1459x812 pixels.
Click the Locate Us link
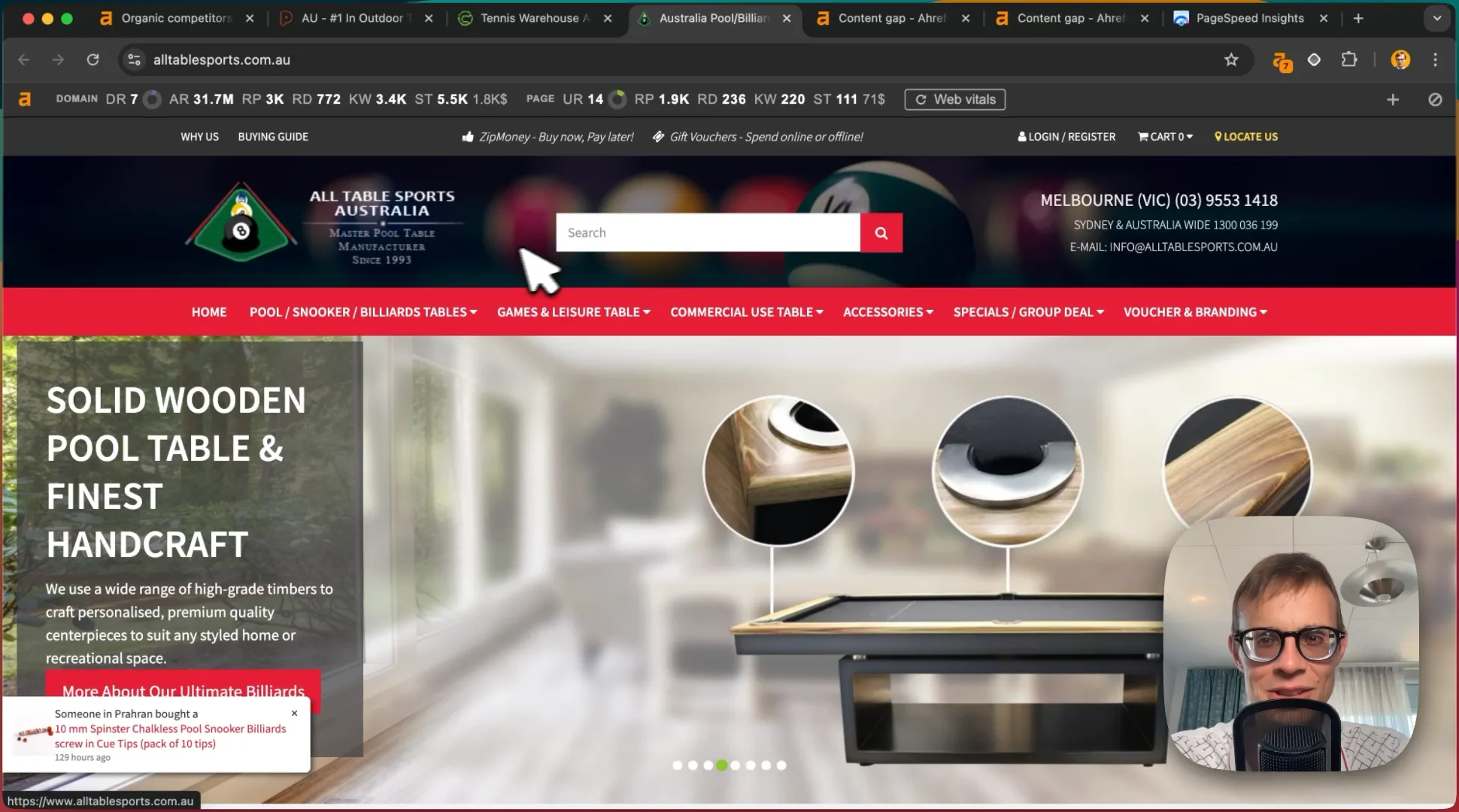1246,137
